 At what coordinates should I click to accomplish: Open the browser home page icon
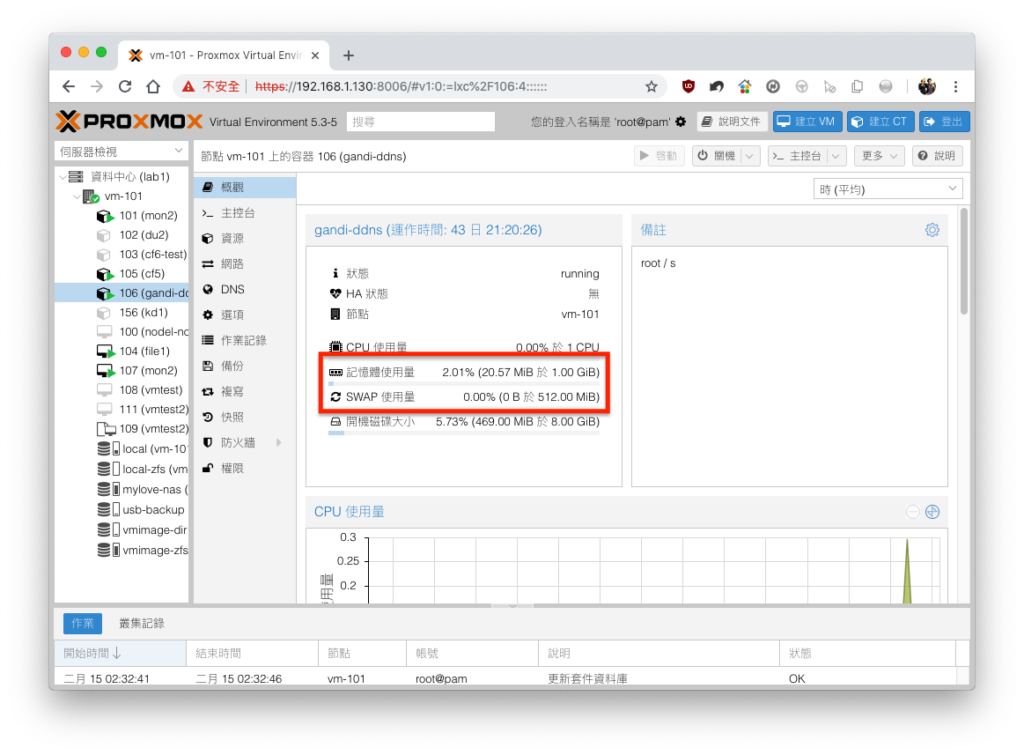pyautogui.click(x=153, y=86)
